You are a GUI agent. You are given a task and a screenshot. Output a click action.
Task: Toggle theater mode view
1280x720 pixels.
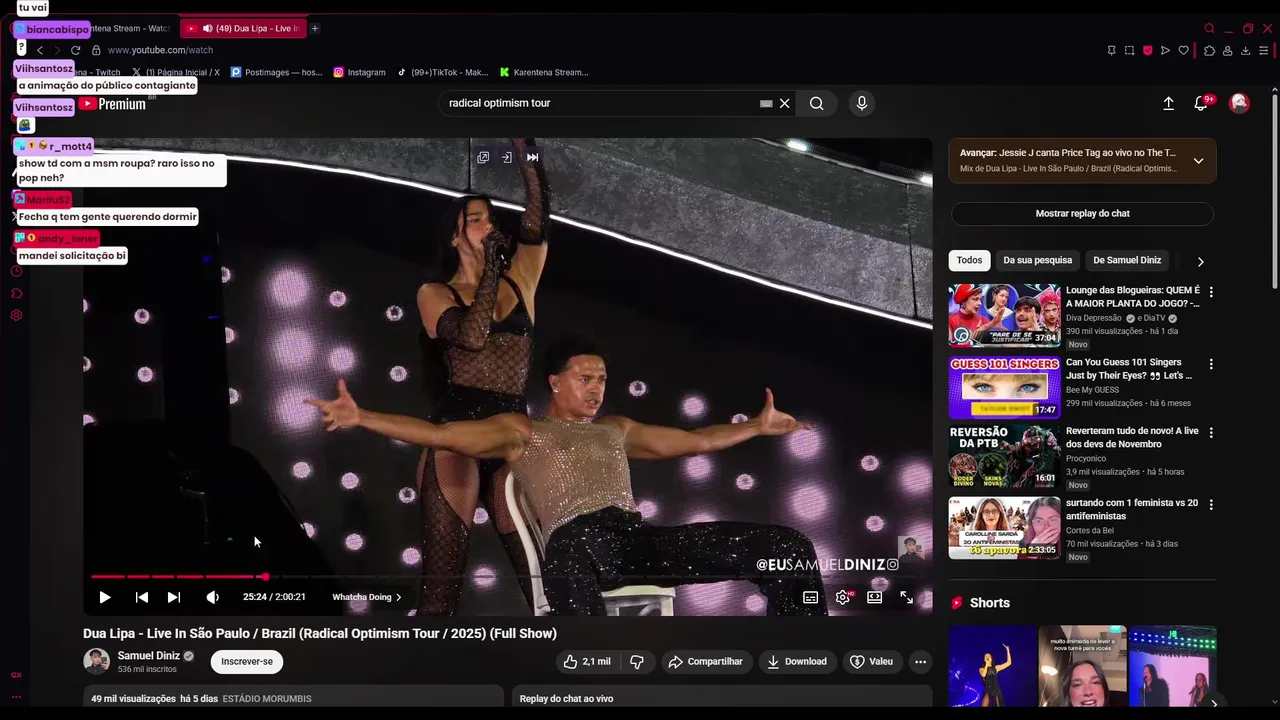(x=875, y=597)
